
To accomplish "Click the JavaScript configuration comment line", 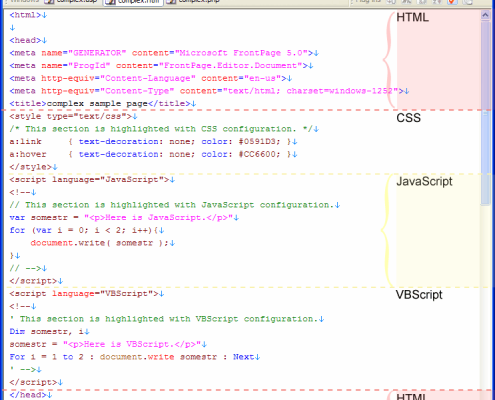I will click(175, 205).
